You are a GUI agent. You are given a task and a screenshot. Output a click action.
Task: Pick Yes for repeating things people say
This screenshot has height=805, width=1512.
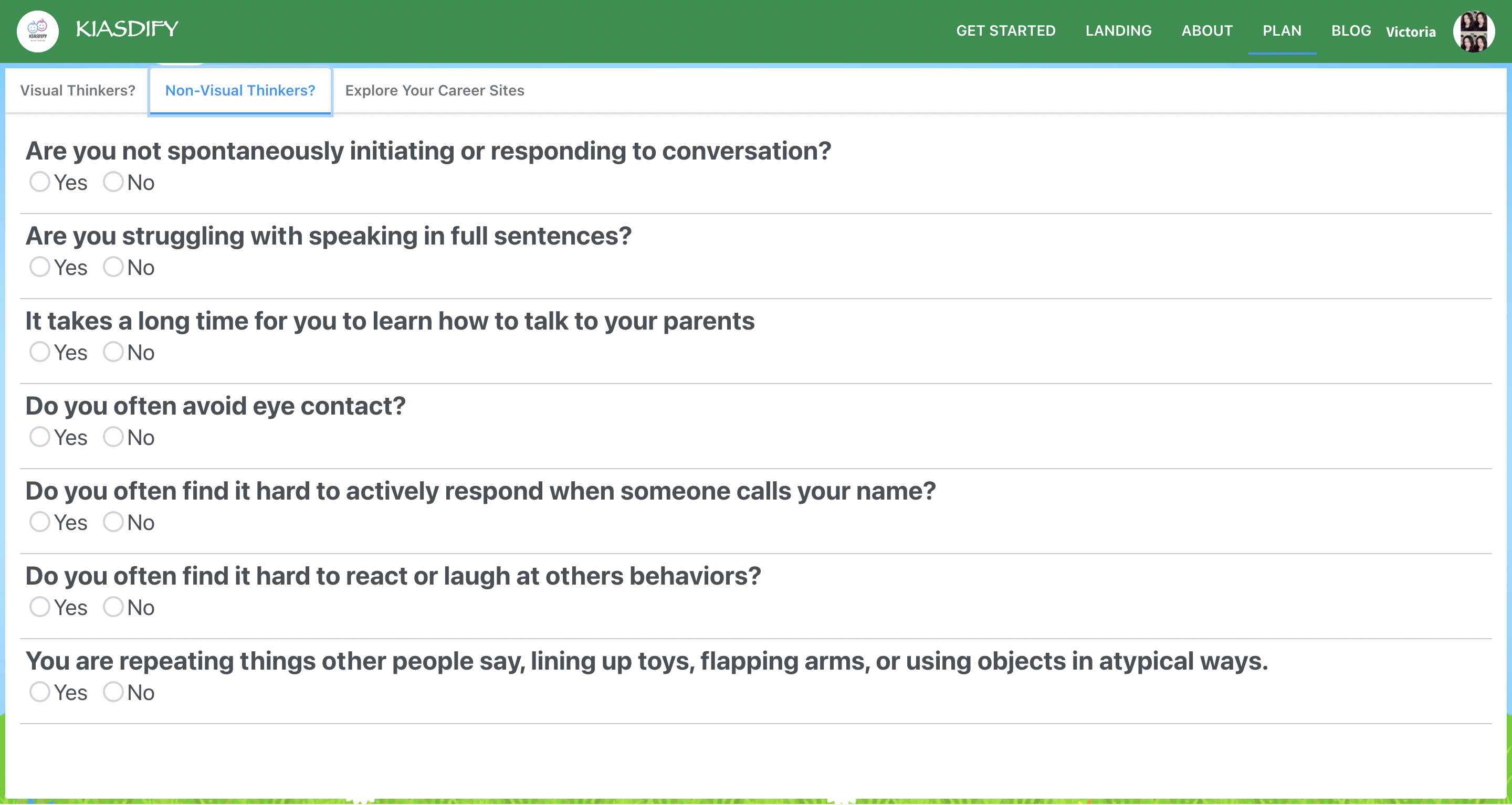pyautogui.click(x=40, y=692)
